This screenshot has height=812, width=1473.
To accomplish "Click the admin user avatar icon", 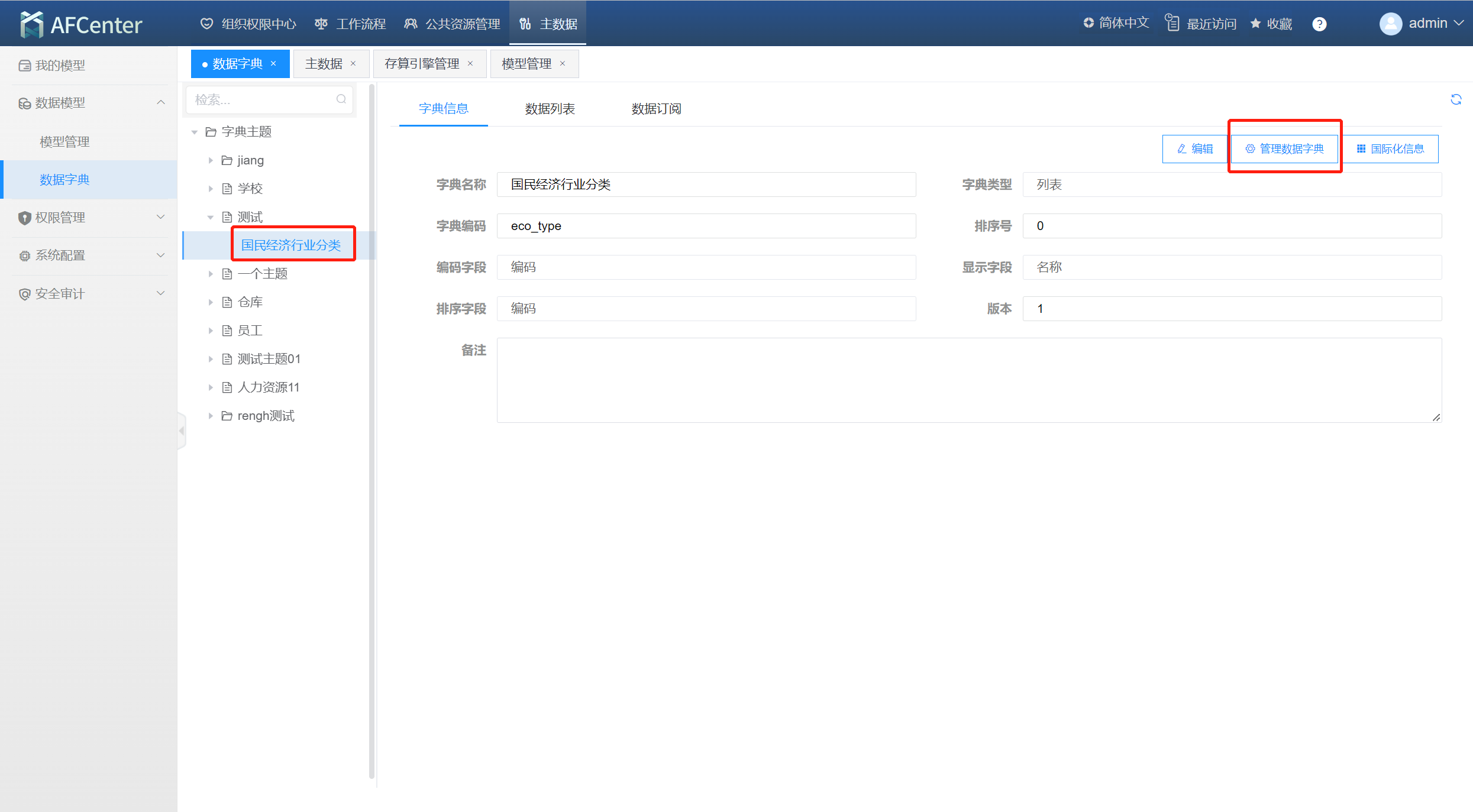I will tap(1390, 24).
